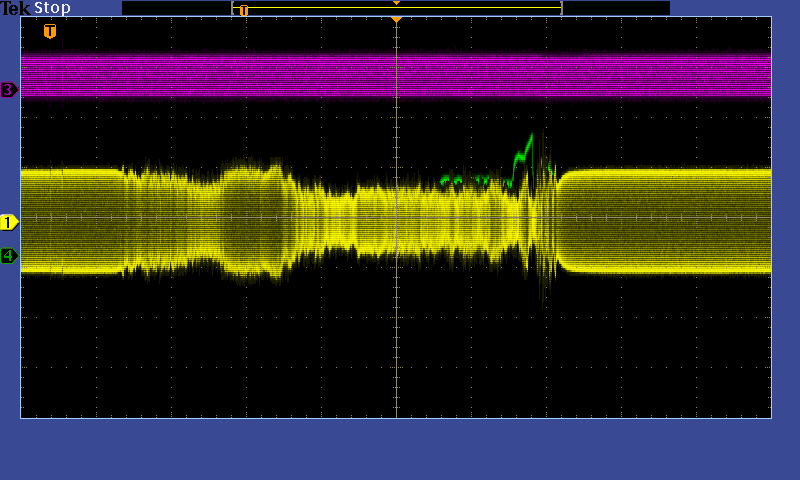Viewport: 800px width, 480px height.
Task: Click the dark record bar right of bracket
Action: click(x=615, y=8)
